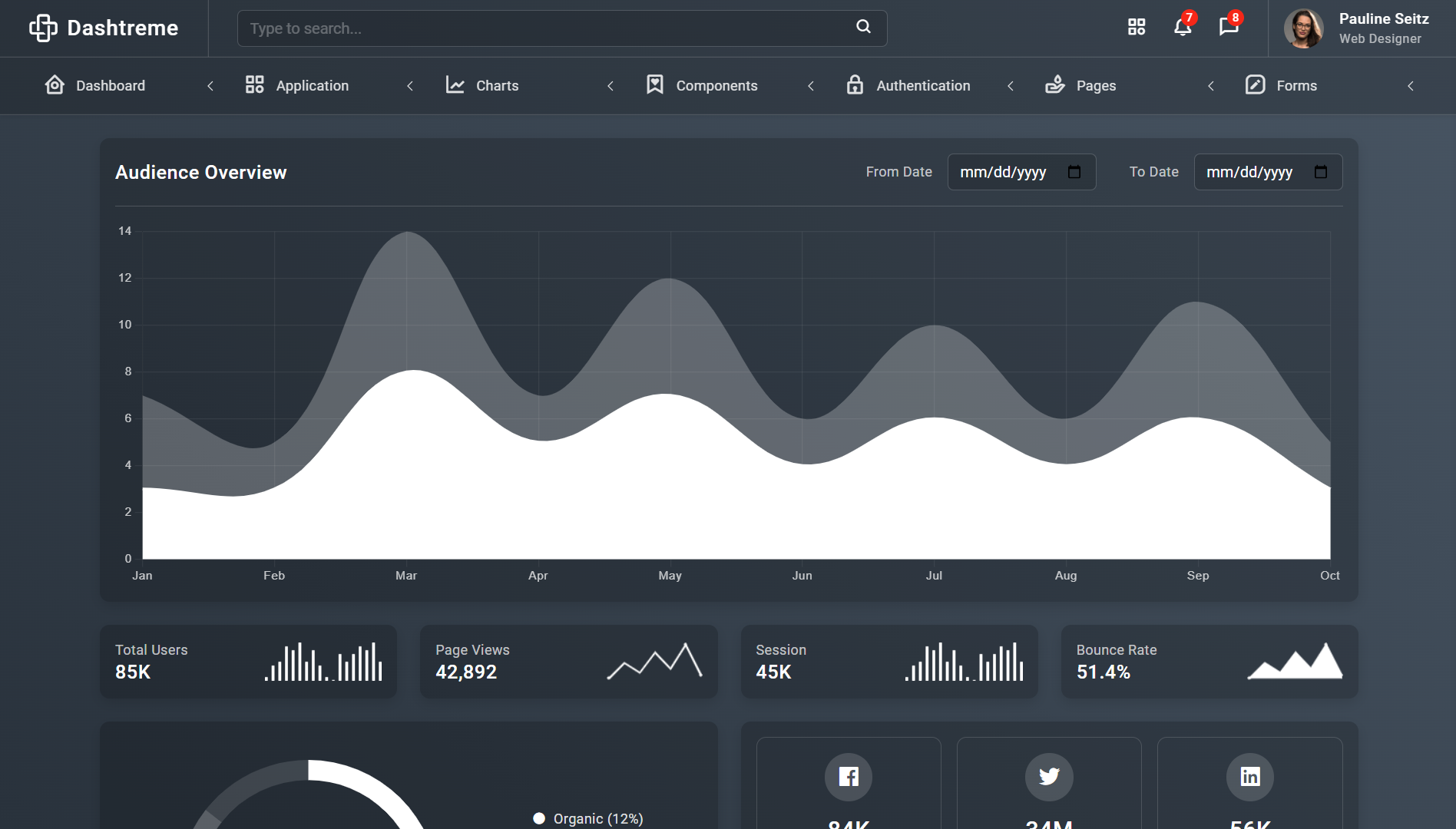1456x829 pixels.
Task: Expand the Dashboard menu chevron
Action: tap(210, 86)
